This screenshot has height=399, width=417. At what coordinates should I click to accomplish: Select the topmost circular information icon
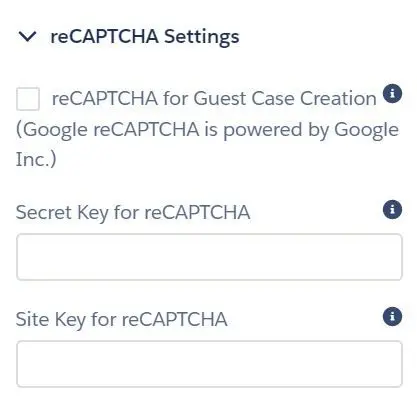tap(392, 94)
